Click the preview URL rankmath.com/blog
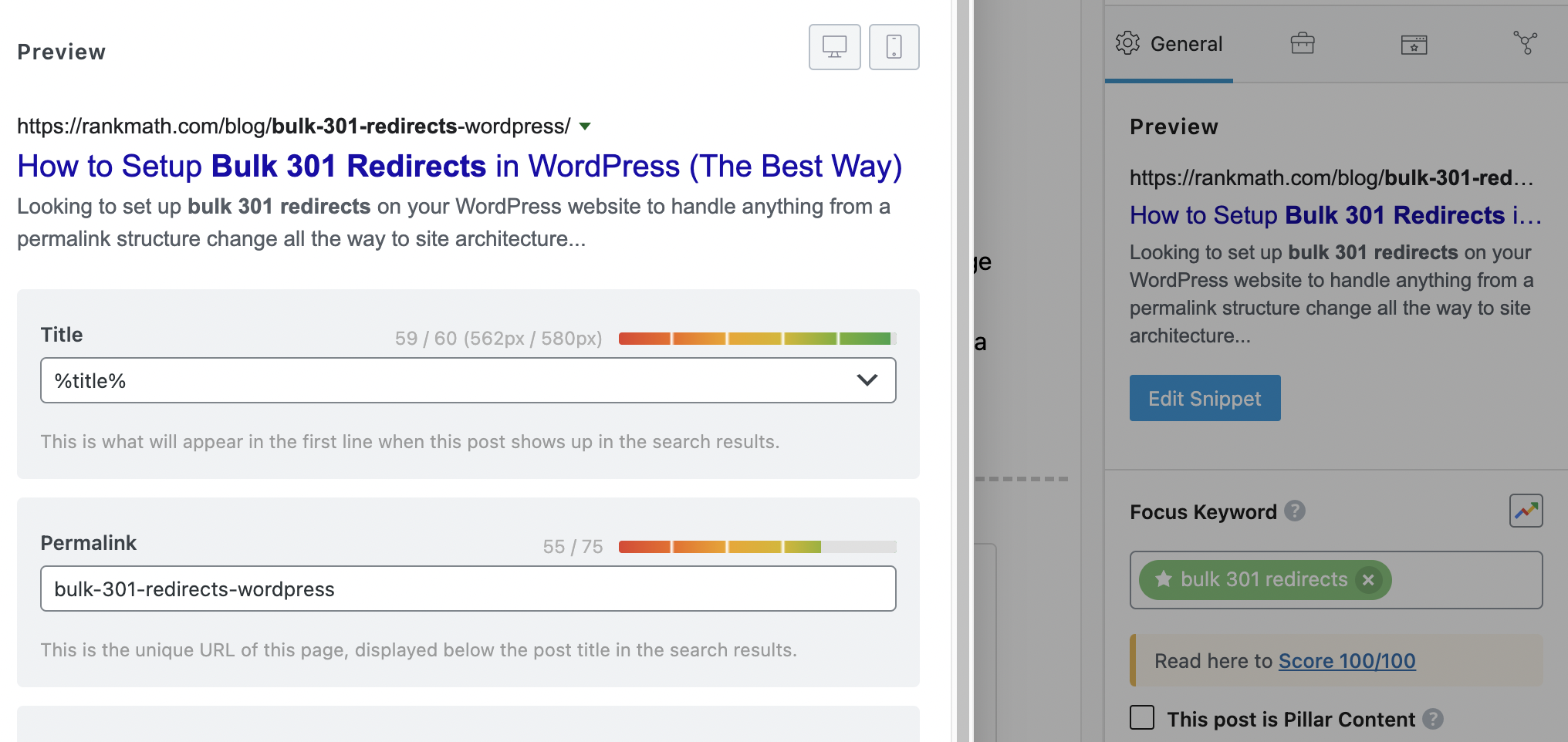 point(294,126)
